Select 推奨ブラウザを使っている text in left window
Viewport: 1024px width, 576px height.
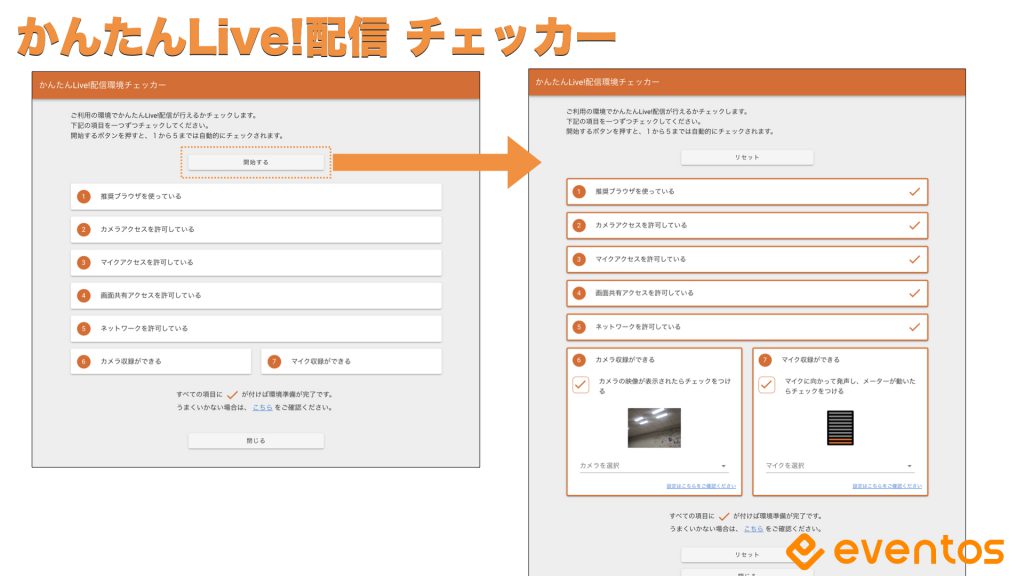click(141, 197)
